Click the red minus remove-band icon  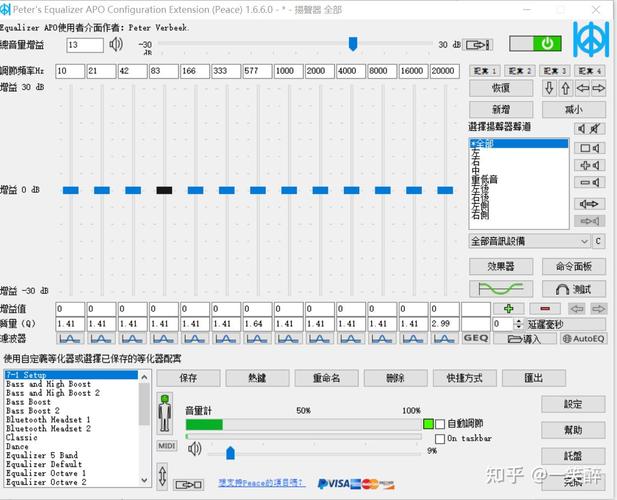545,309
